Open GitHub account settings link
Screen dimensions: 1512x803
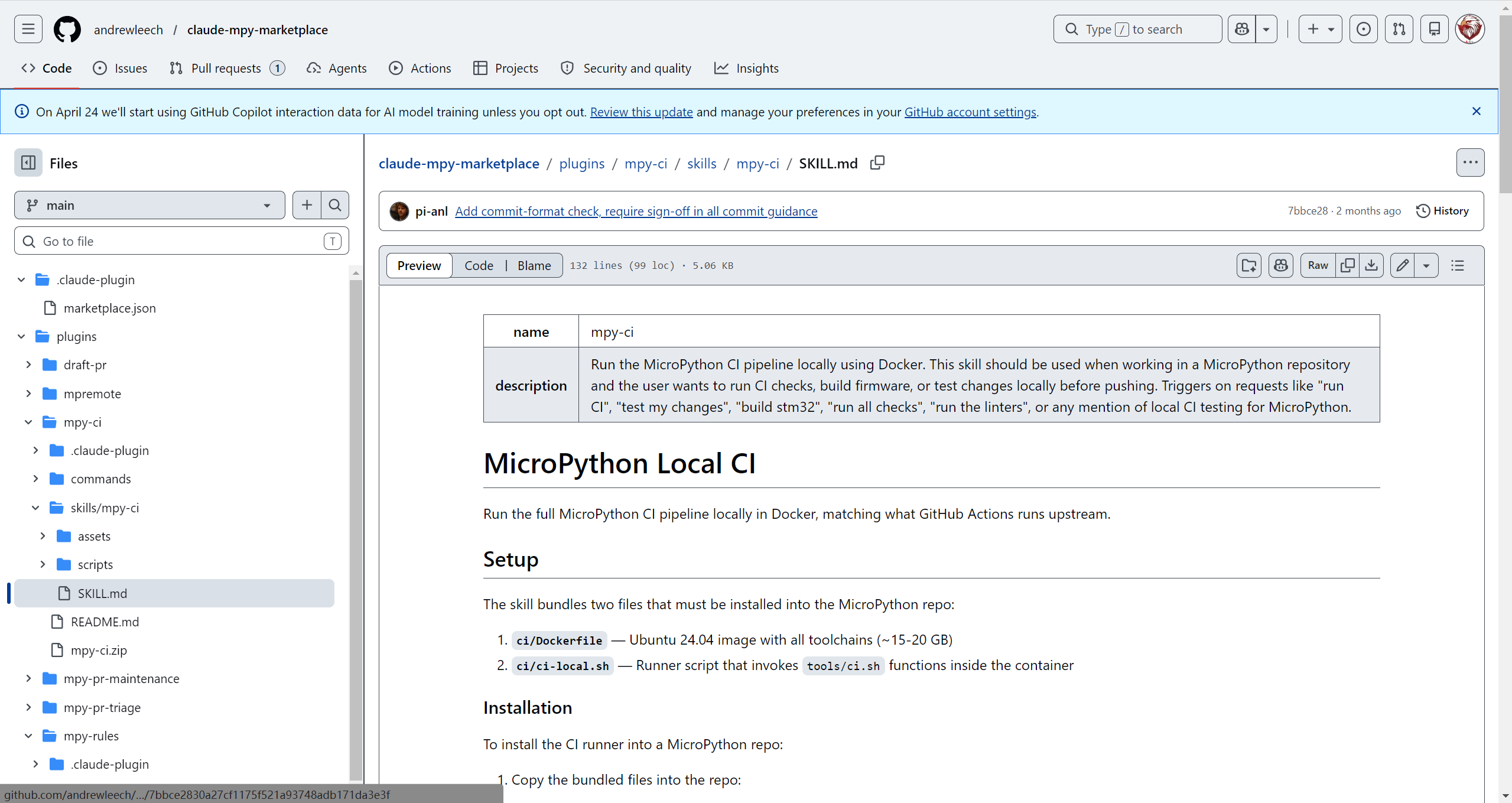pos(970,112)
